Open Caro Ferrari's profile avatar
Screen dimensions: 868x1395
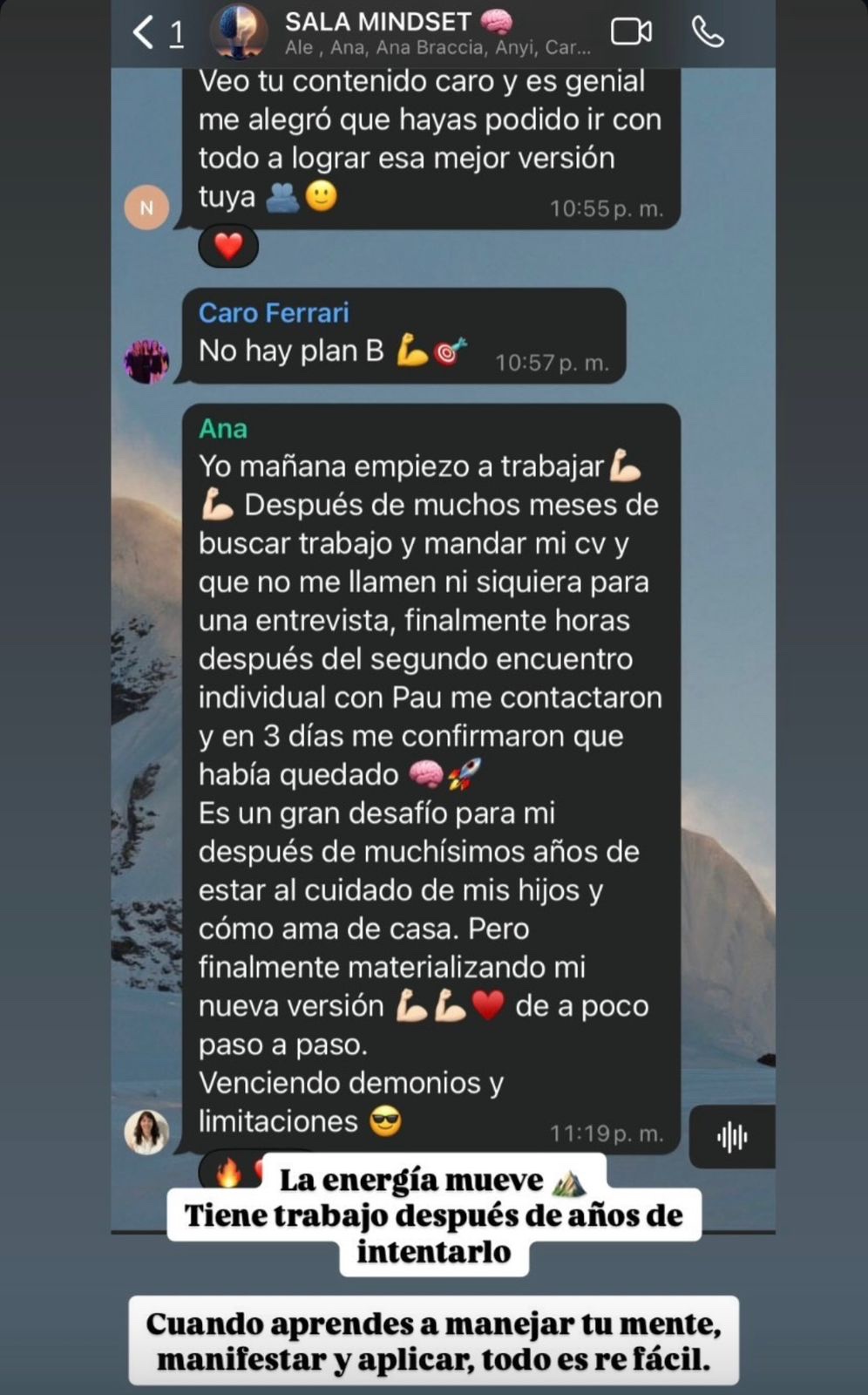(146, 361)
